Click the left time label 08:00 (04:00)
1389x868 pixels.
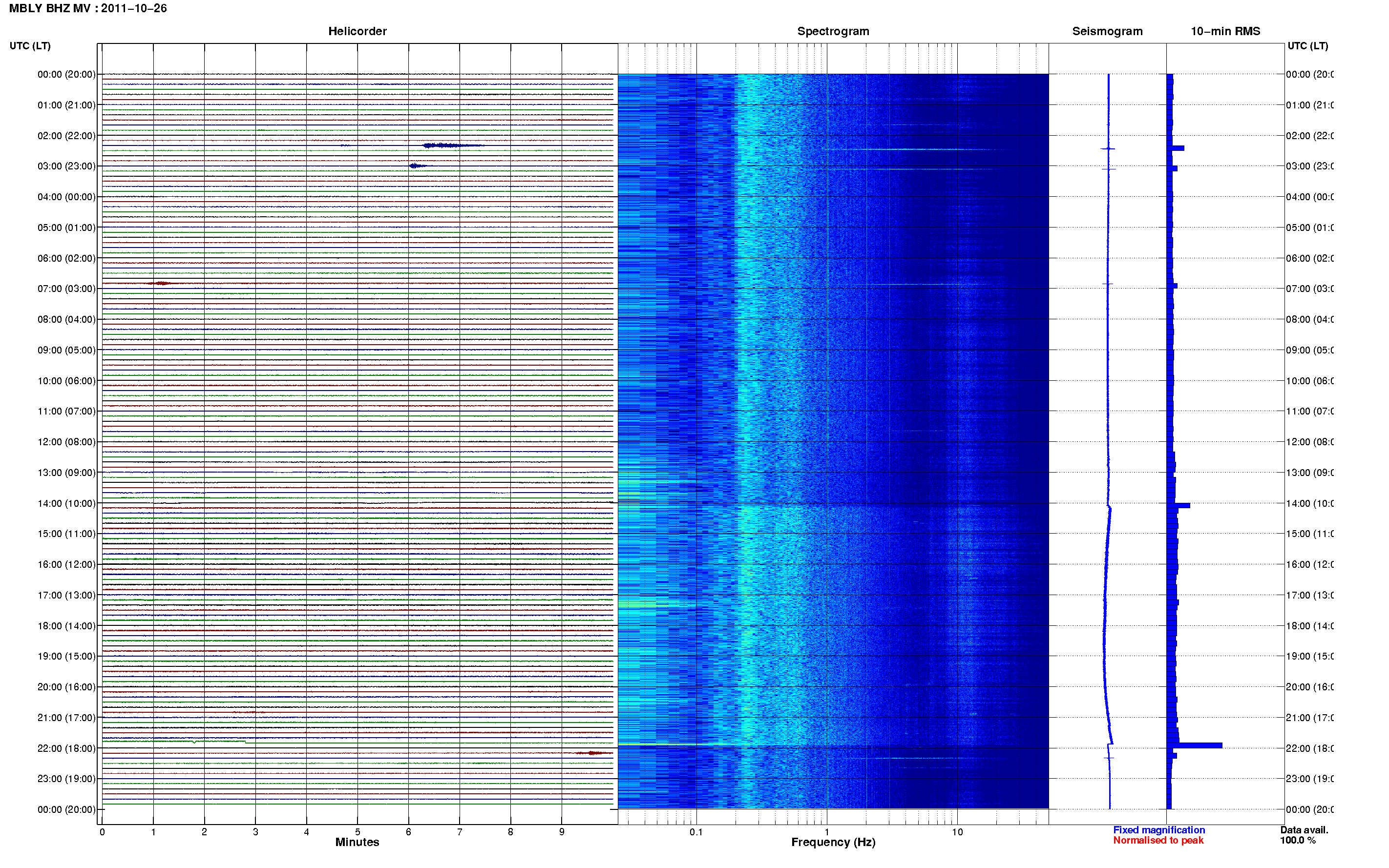(66, 319)
